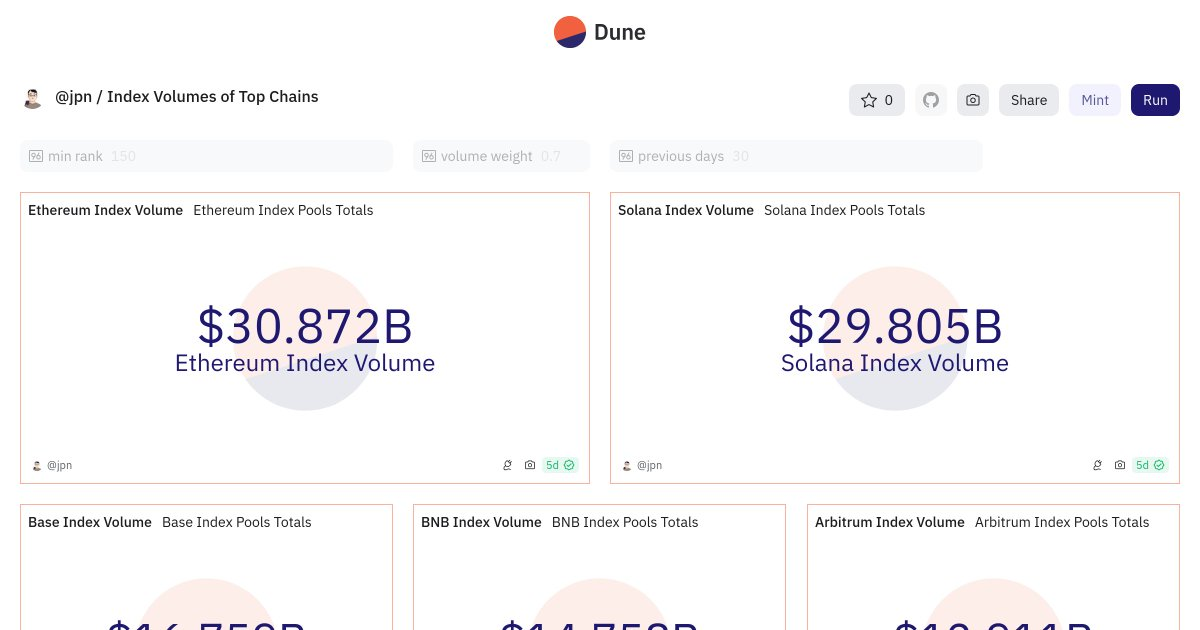This screenshot has height=630, width=1200.
Task: Star the Index Volumes dashboard
Action: pyautogui.click(x=877, y=100)
